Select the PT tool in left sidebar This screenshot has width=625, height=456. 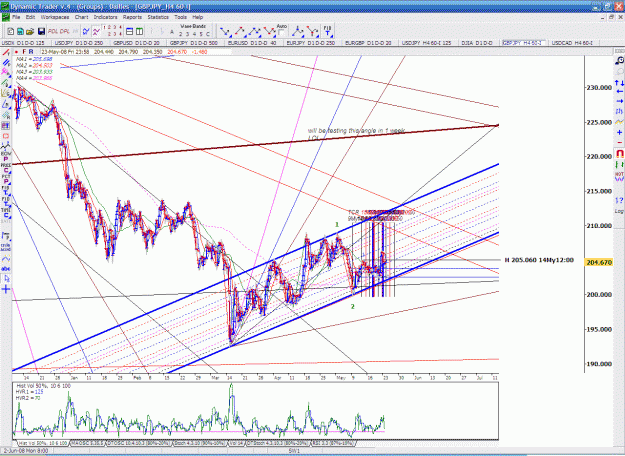click(6, 126)
